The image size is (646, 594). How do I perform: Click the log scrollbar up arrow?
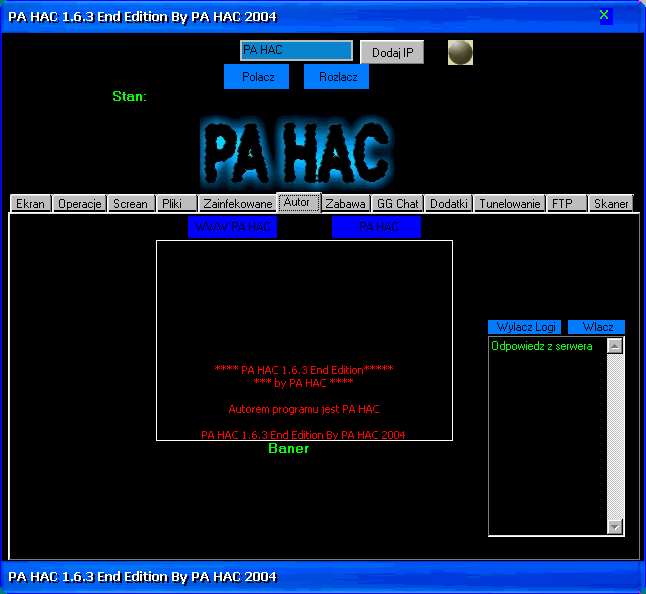click(615, 346)
